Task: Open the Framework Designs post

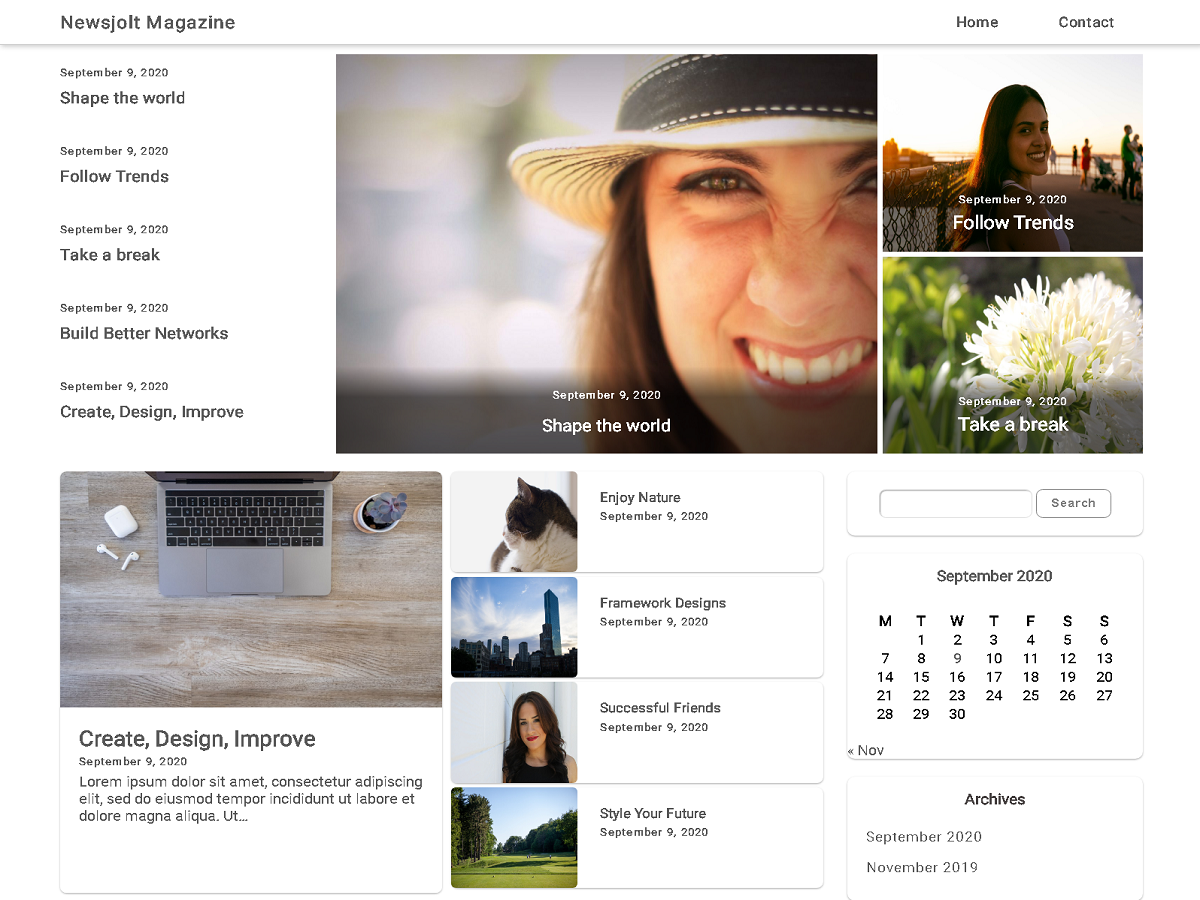Action: coord(663,603)
